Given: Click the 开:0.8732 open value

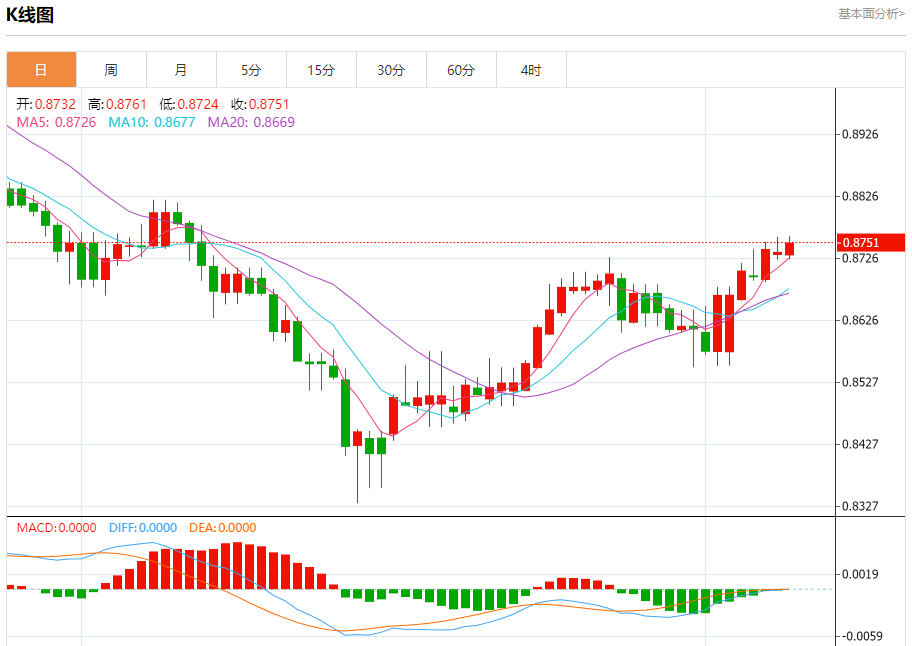Looking at the screenshot, I should coord(47,104).
